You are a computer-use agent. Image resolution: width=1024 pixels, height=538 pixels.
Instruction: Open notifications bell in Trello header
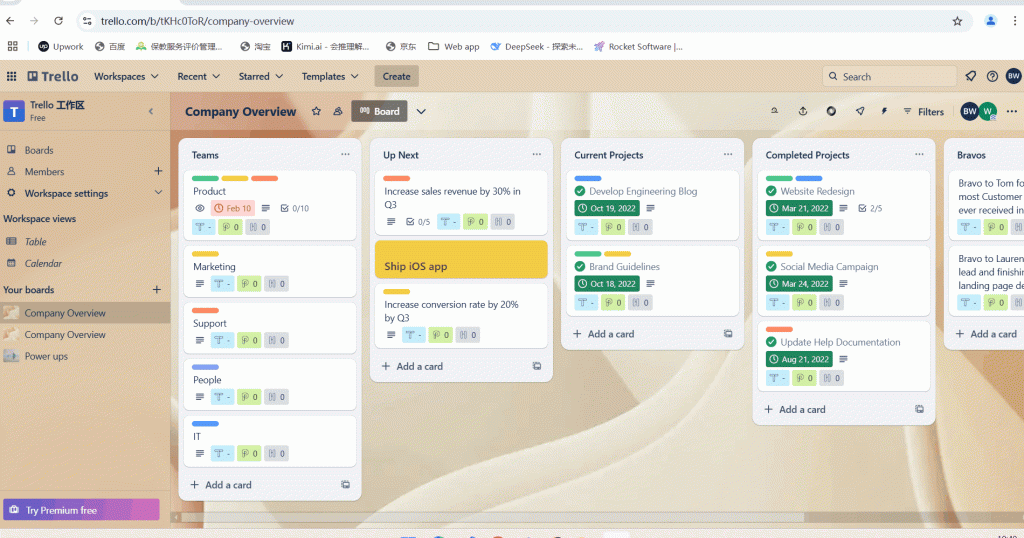coord(970,76)
